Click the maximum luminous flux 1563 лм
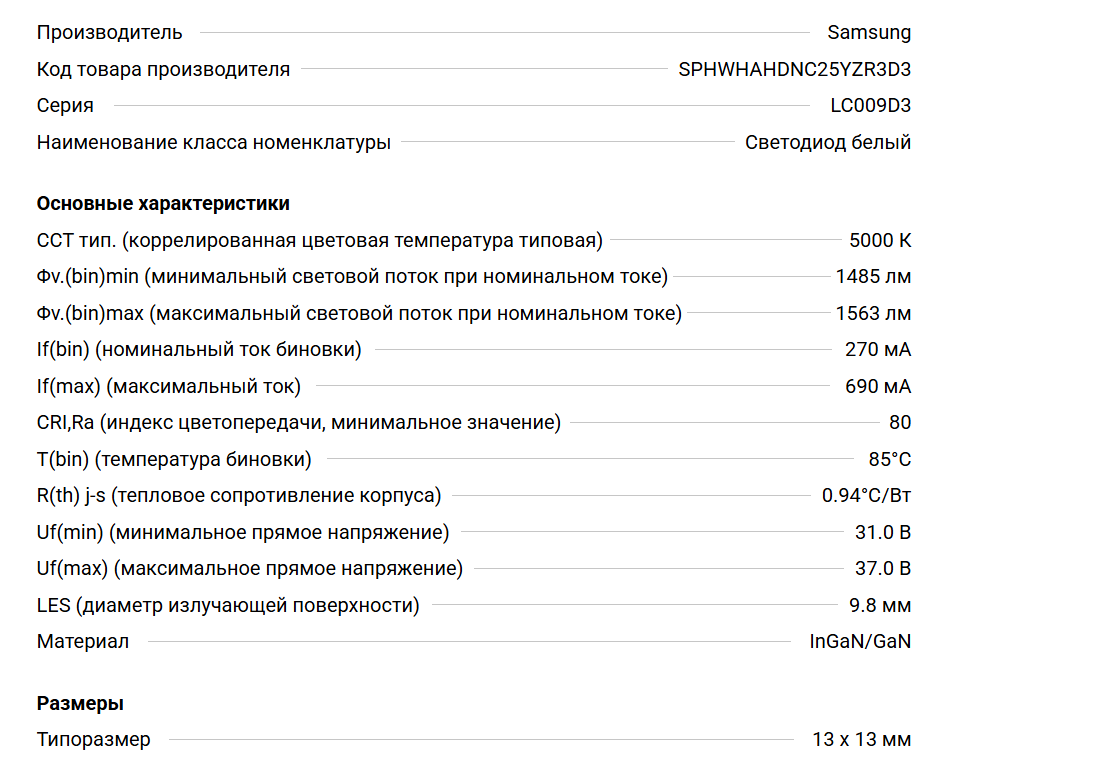1105x767 pixels. pos(873,313)
